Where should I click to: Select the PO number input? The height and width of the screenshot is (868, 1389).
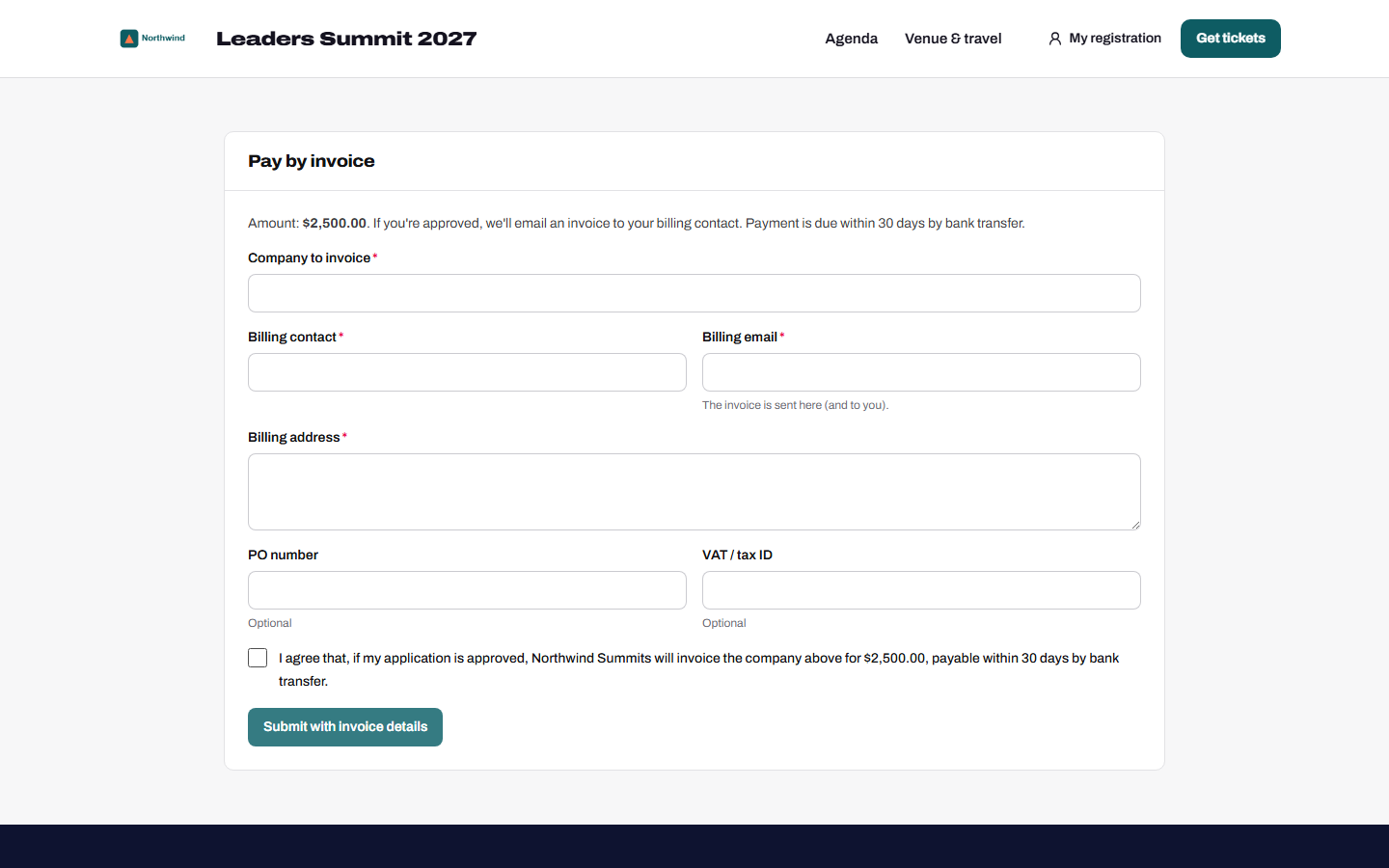point(467,590)
